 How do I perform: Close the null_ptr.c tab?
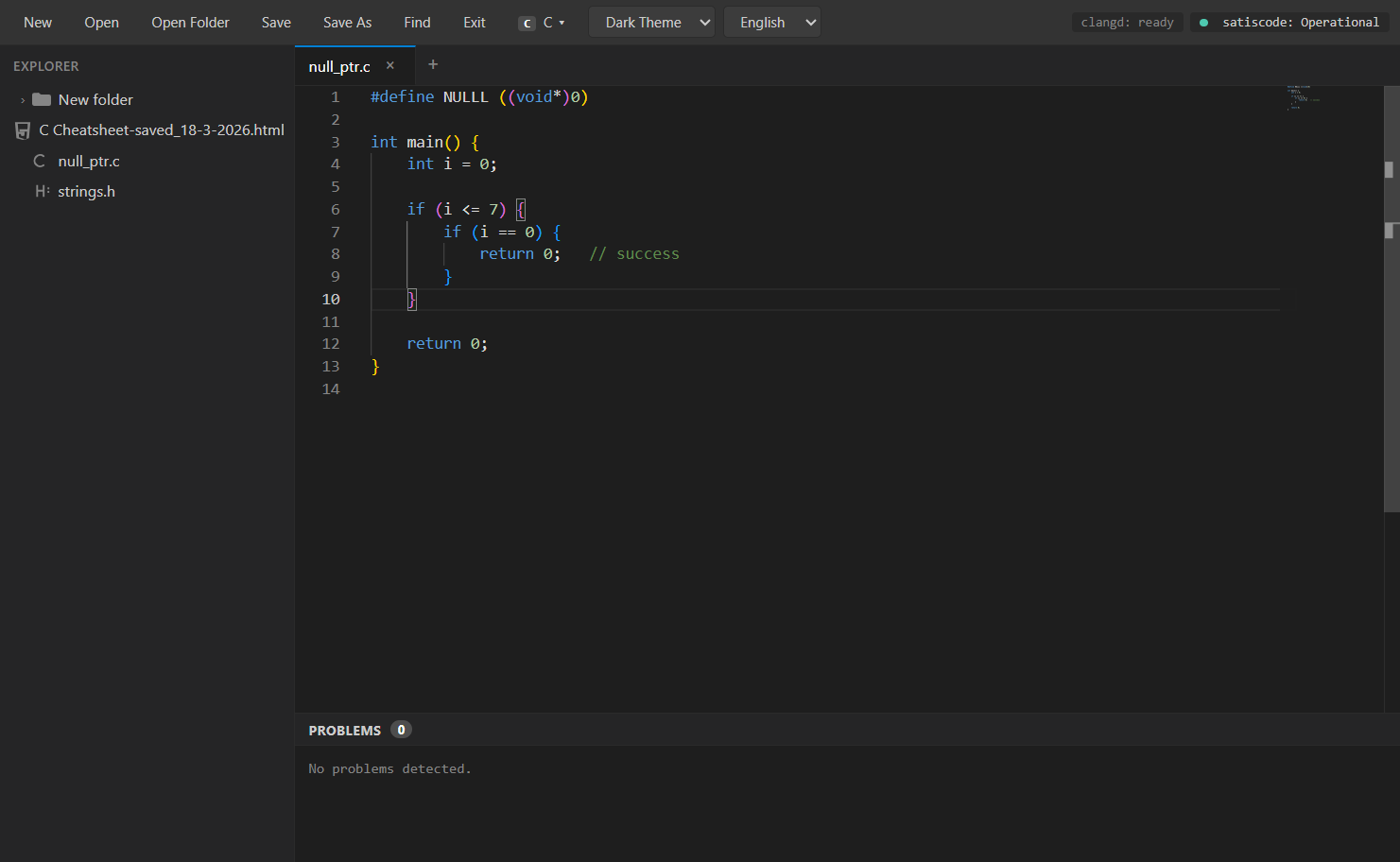[x=389, y=65]
